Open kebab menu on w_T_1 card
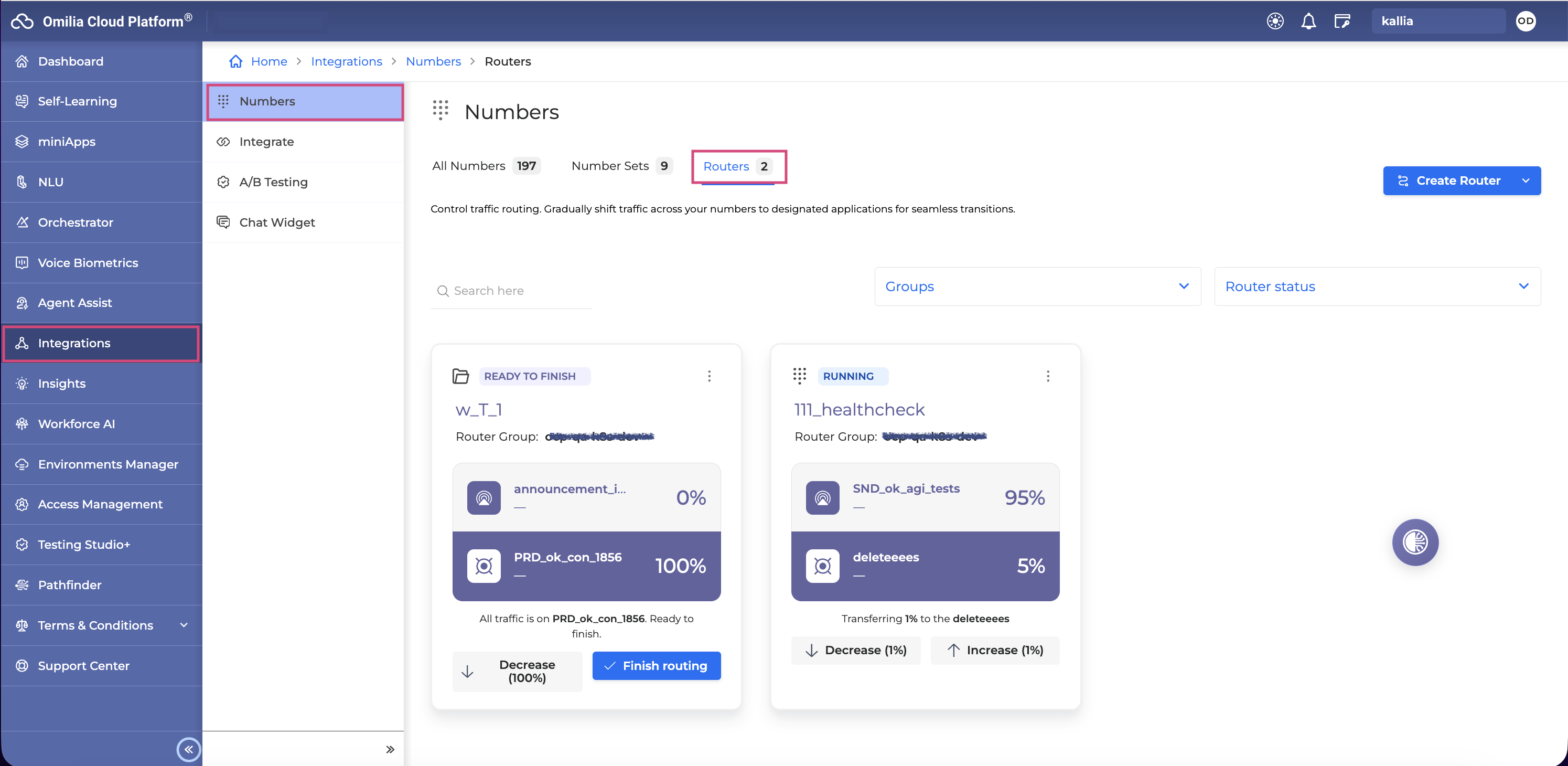Screen dimensions: 1568x766 click(709, 376)
